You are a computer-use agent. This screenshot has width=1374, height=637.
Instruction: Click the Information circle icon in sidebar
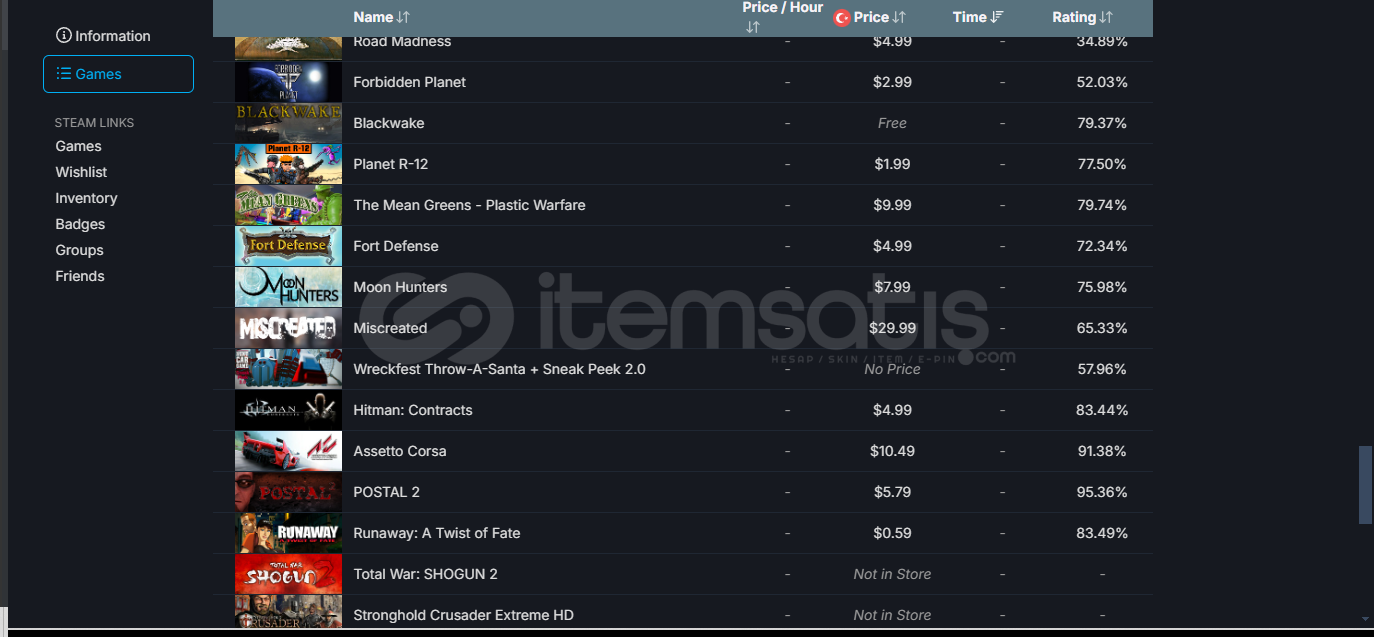pyautogui.click(x=64, y=36)
